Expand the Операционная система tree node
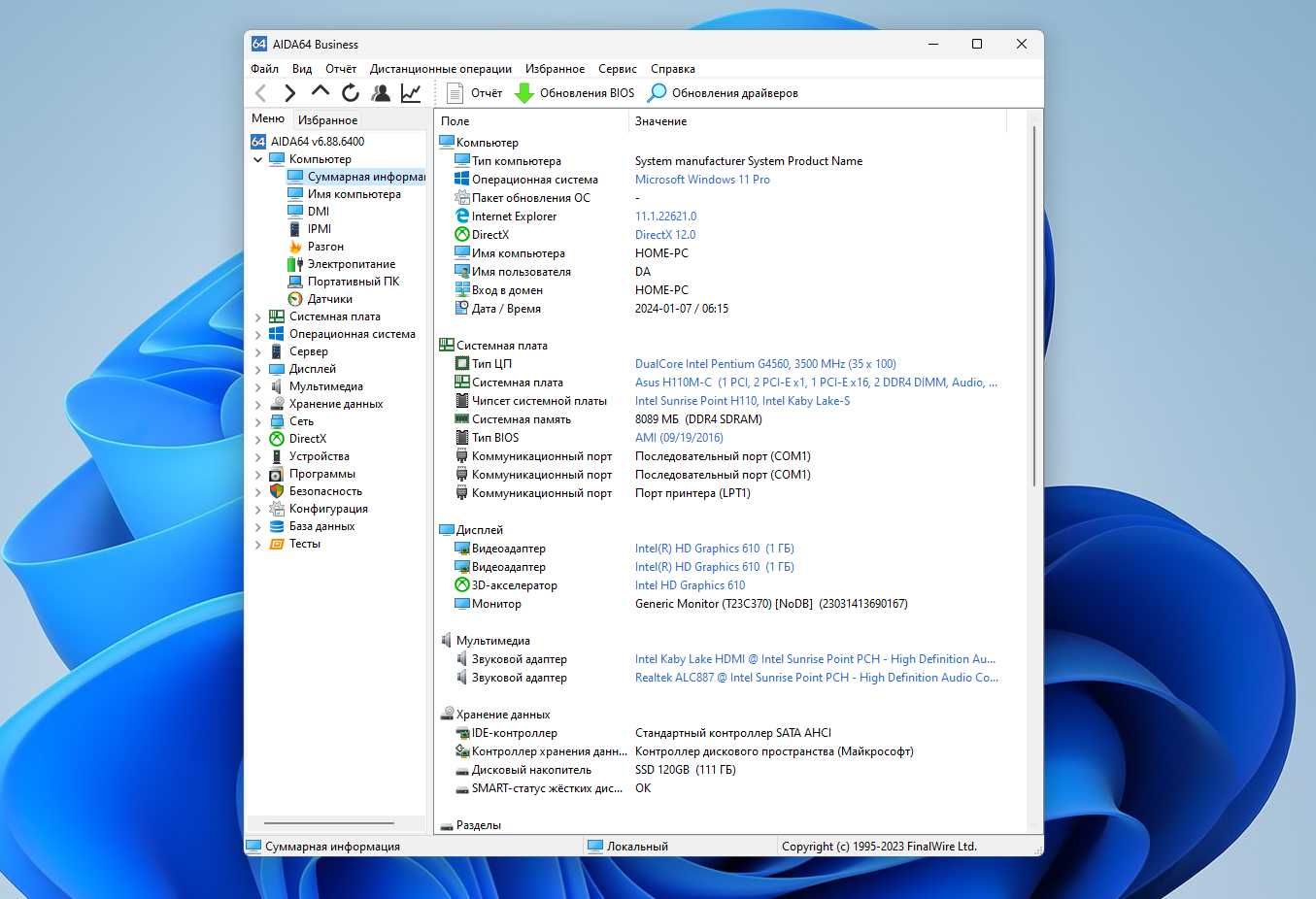1316x899 pixels. pyautogui.click(x=258, y=334)
